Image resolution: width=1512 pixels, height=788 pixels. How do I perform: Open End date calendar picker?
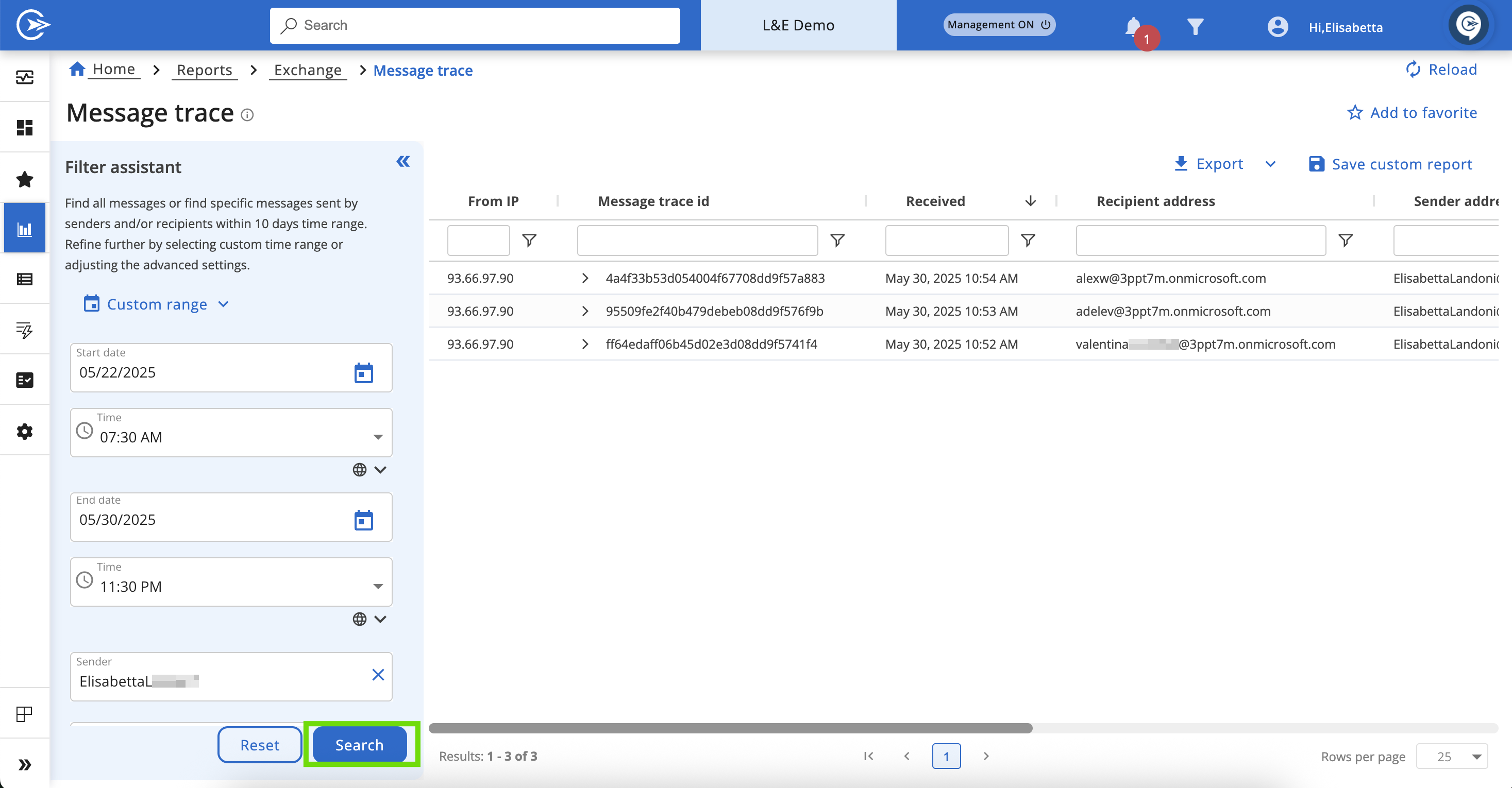(363, 520)
